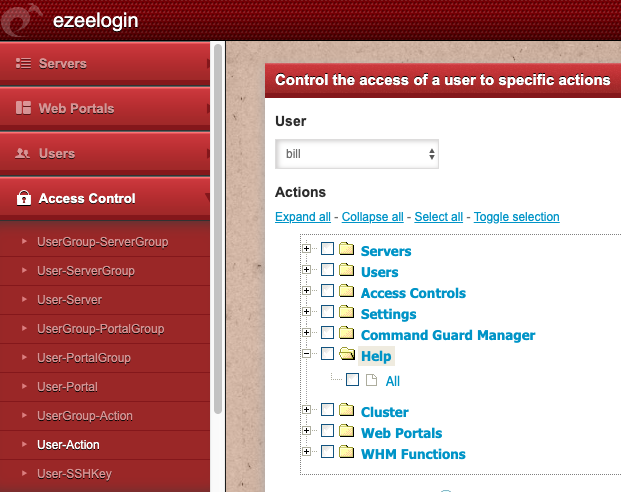Expand the Cluster tree node

click(306, 410)
